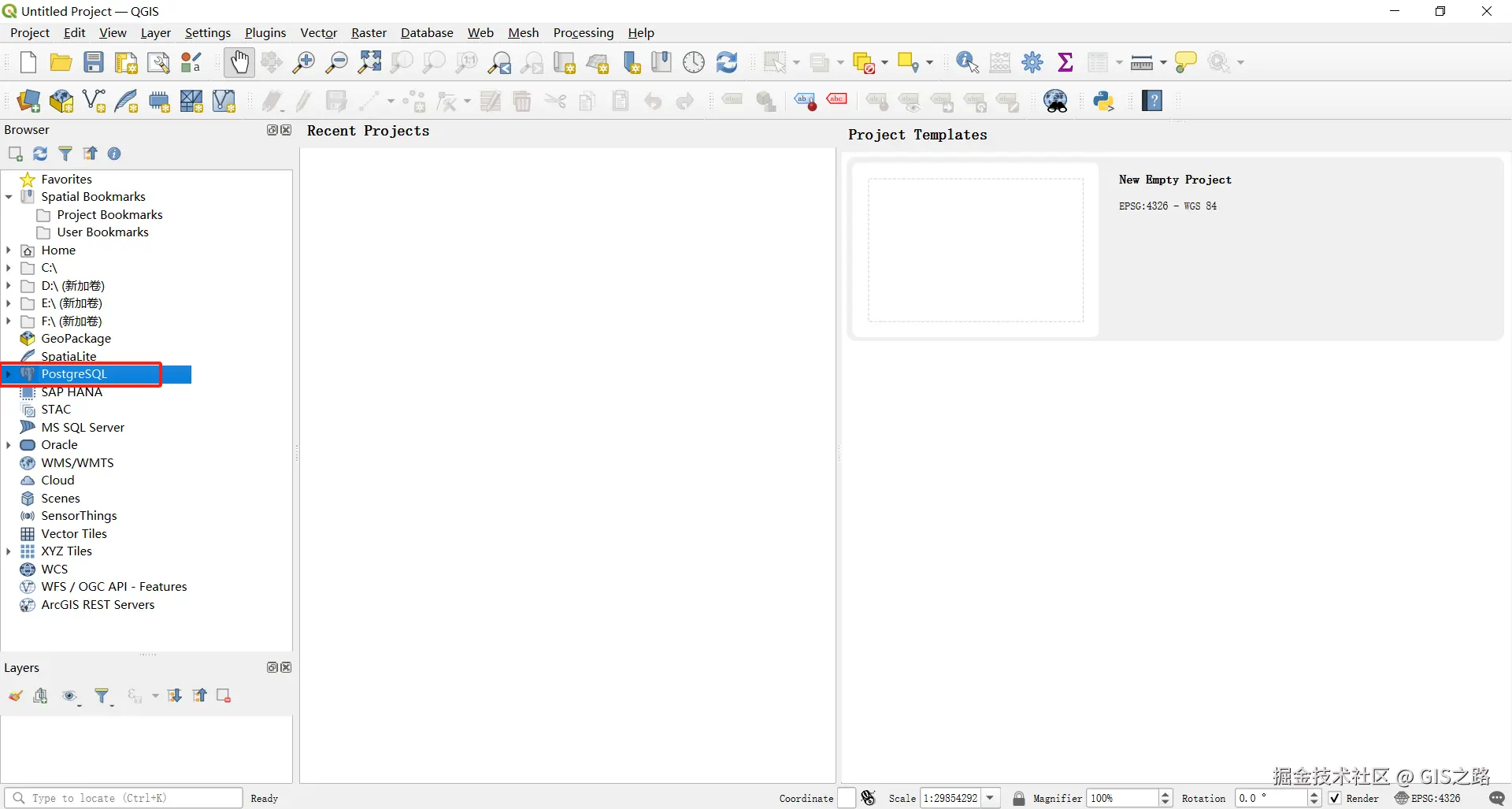Open the new print layout icon
The image size is (1512, 809).
pyautogui.click(x=126, y=62)
